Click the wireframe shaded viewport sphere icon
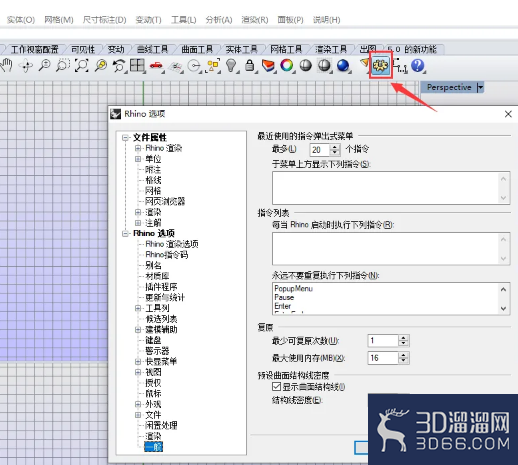The height and width of the screenshot is (465, 518). coord(324,65)
